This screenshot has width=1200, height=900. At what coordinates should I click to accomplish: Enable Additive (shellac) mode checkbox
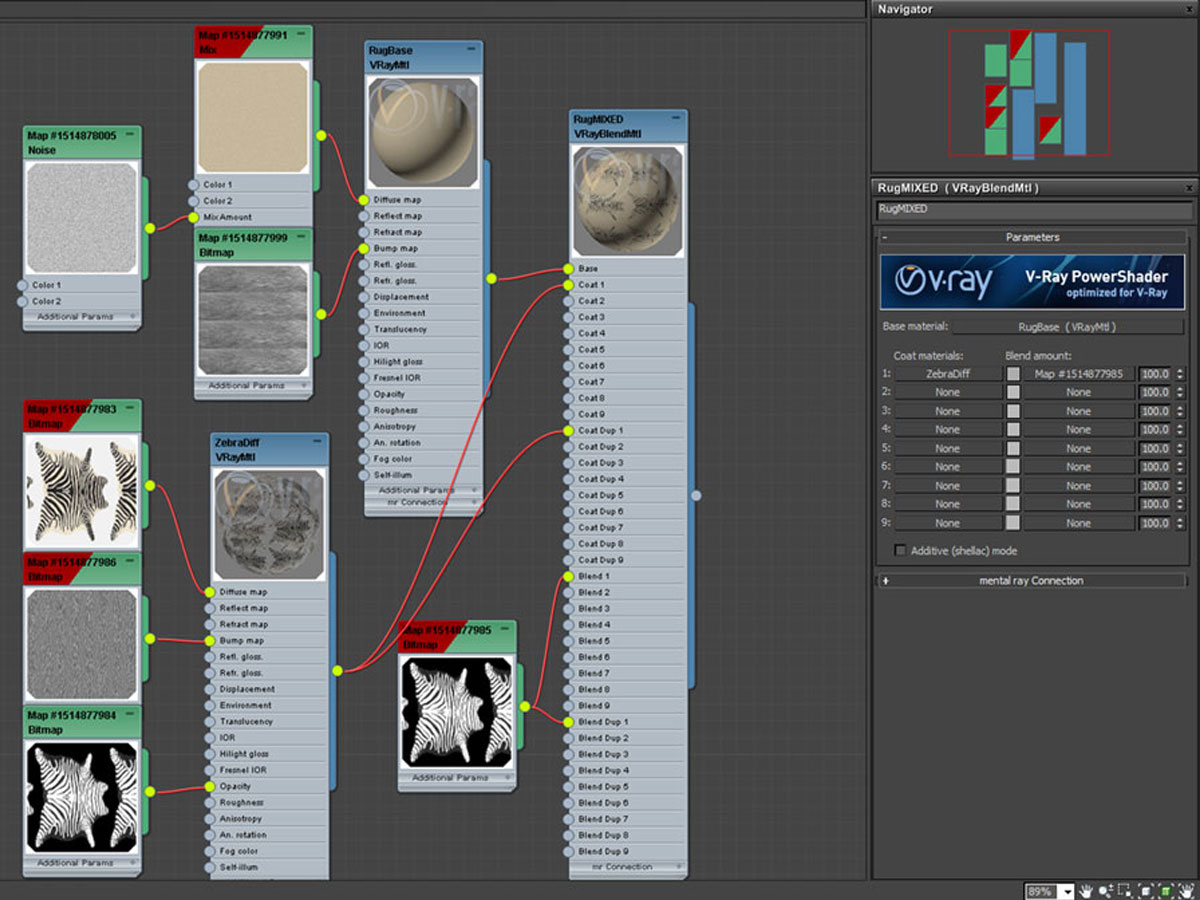coord(901,551)
